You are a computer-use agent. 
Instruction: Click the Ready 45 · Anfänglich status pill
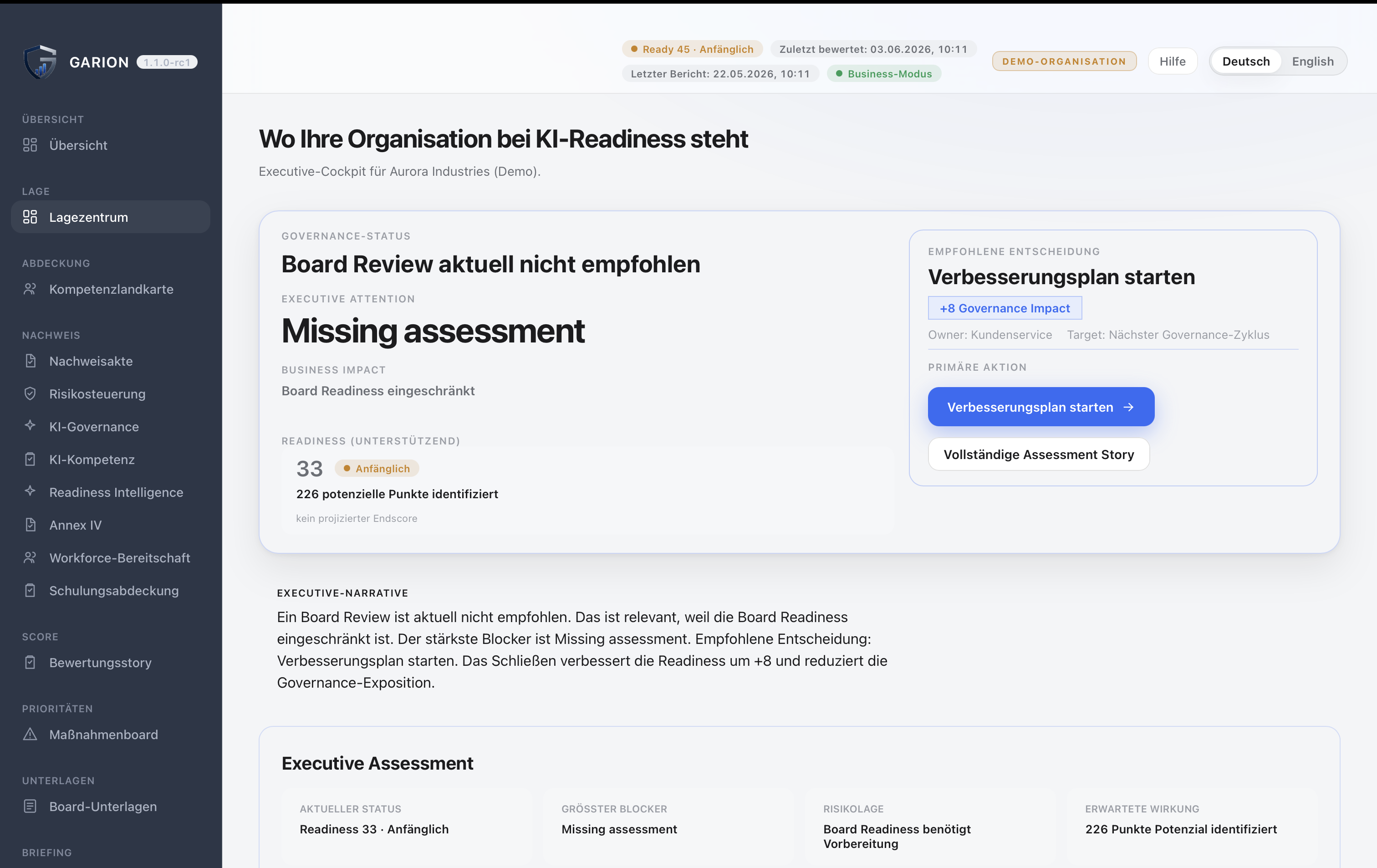[692, 49]
